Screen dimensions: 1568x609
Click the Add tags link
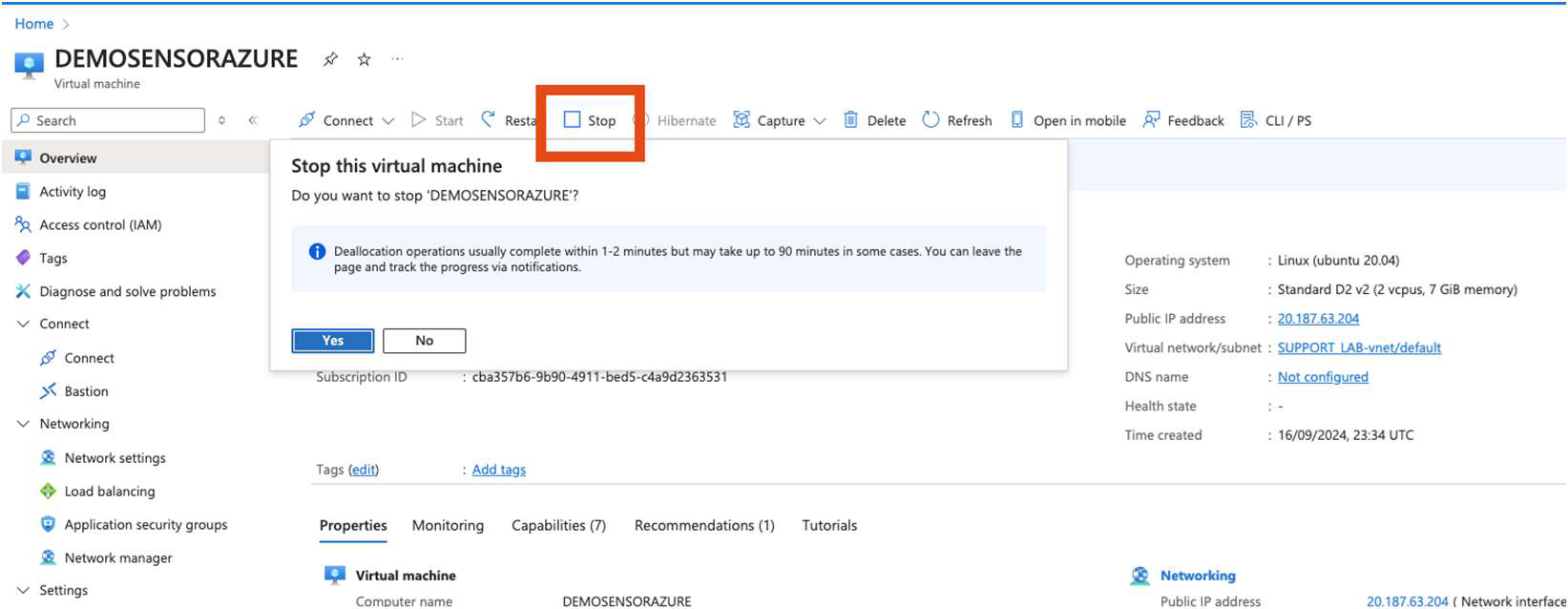(499, 470)
